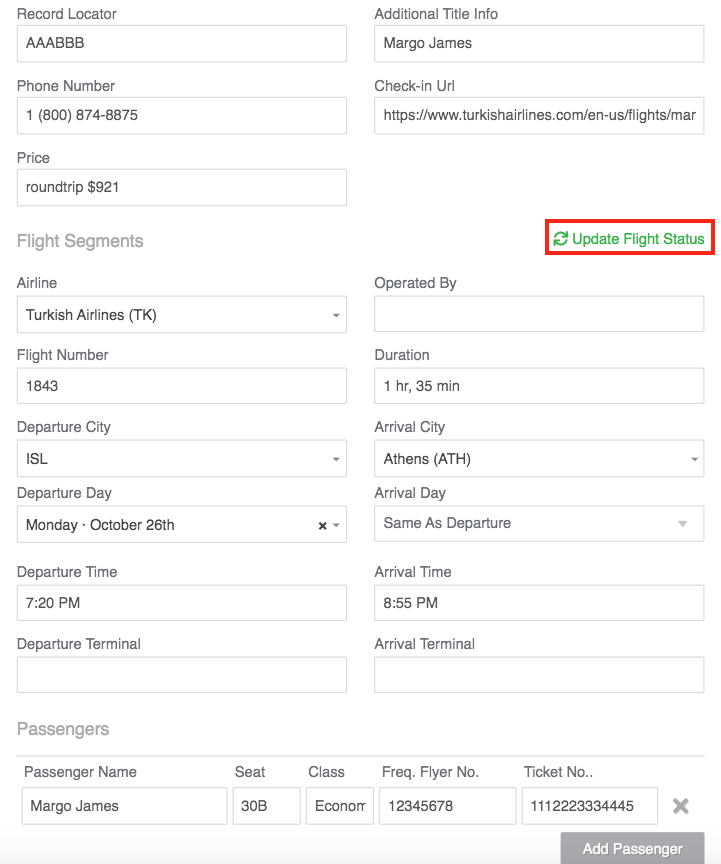This screenshot has height=864, width=721.
Task: Click the Flight Number field
Action: coord(182,386)
